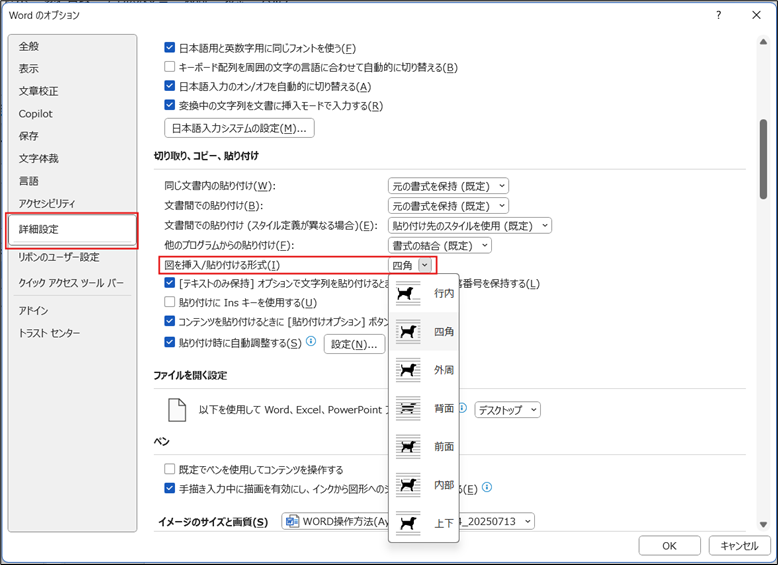
Task: Switch to the リボンのユーザー設定 category
Action: (x=58, y=257)
